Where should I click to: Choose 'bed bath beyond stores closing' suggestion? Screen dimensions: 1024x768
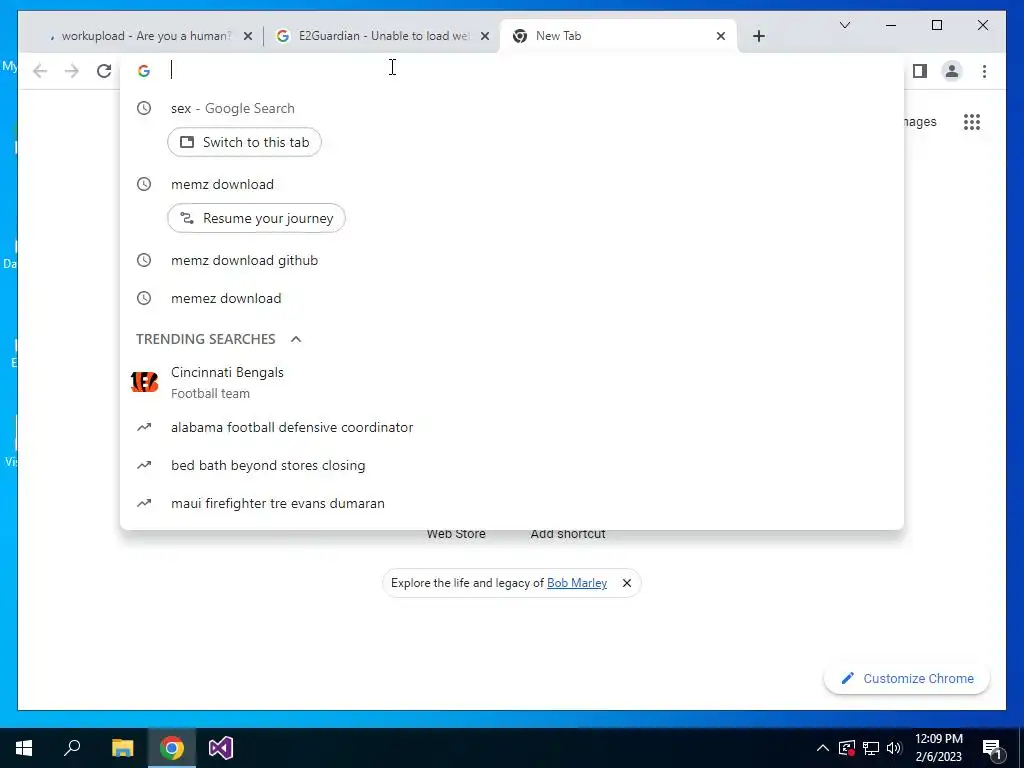click(x=512, y=466)
